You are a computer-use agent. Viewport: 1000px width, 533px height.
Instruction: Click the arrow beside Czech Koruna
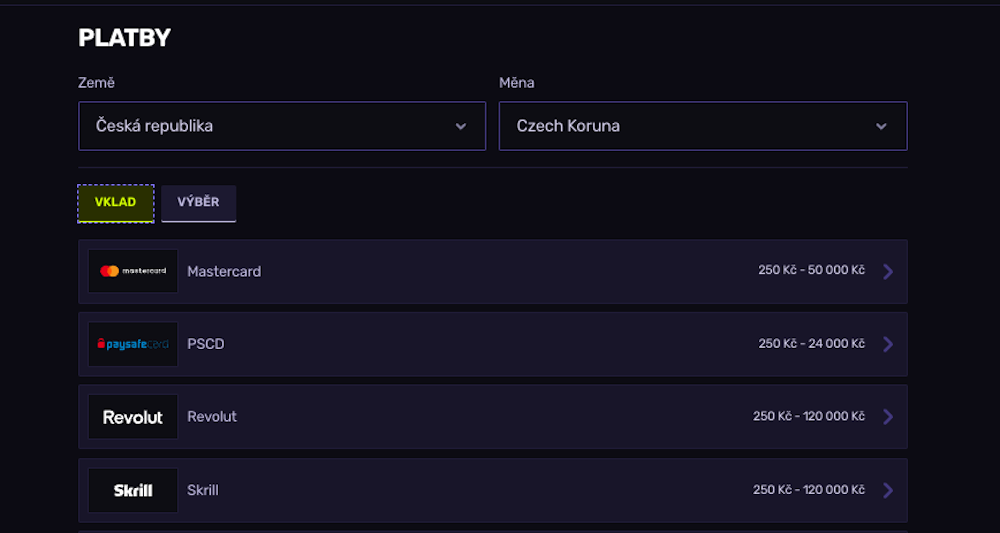pos(881,127)
